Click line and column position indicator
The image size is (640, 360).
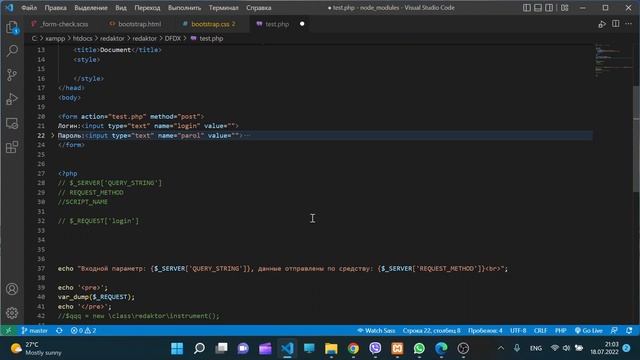click(431, 331)
